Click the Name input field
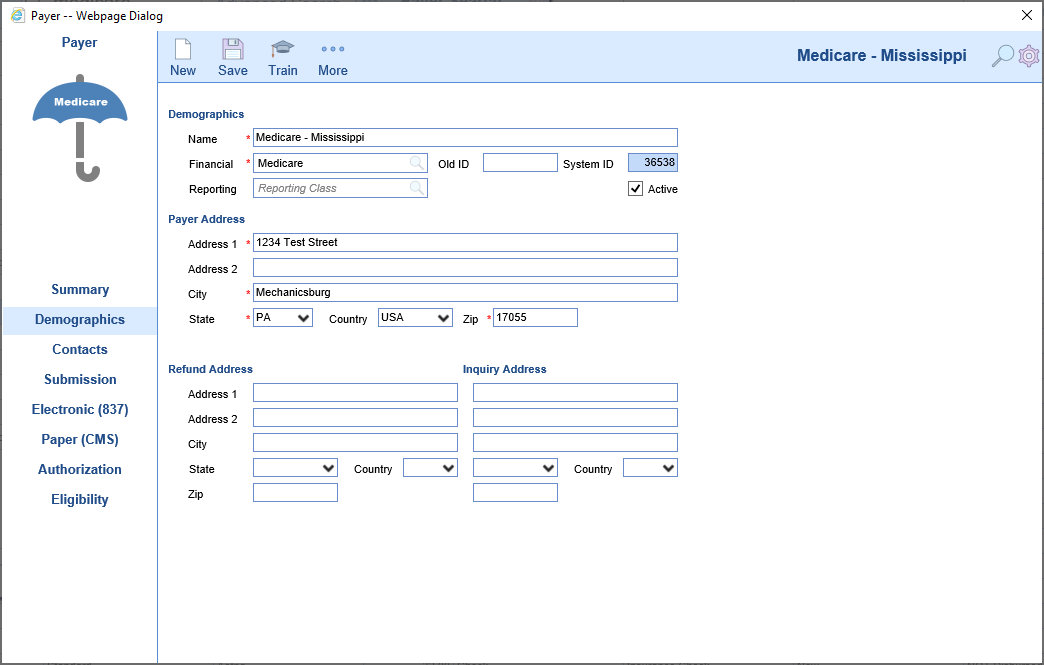Viewport: 1044px width, 665px height. point(465,138)
